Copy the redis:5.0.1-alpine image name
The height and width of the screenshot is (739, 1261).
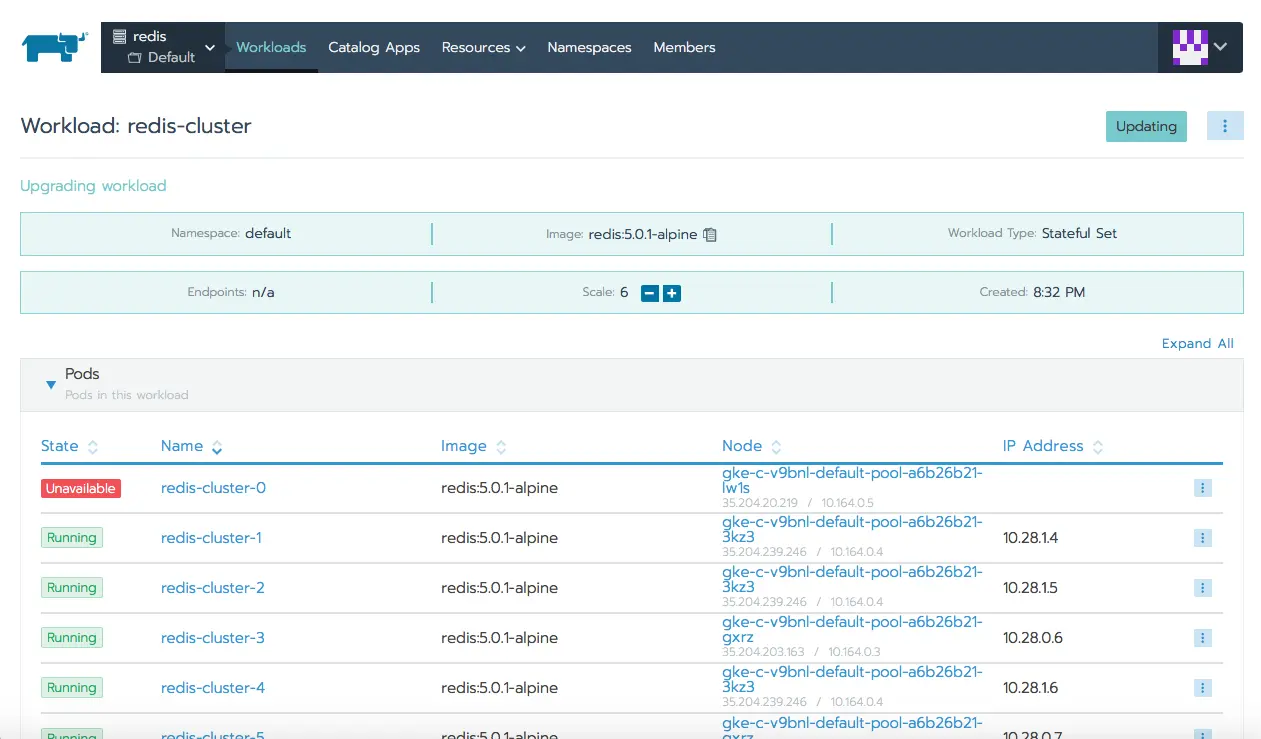pos(710,234)
